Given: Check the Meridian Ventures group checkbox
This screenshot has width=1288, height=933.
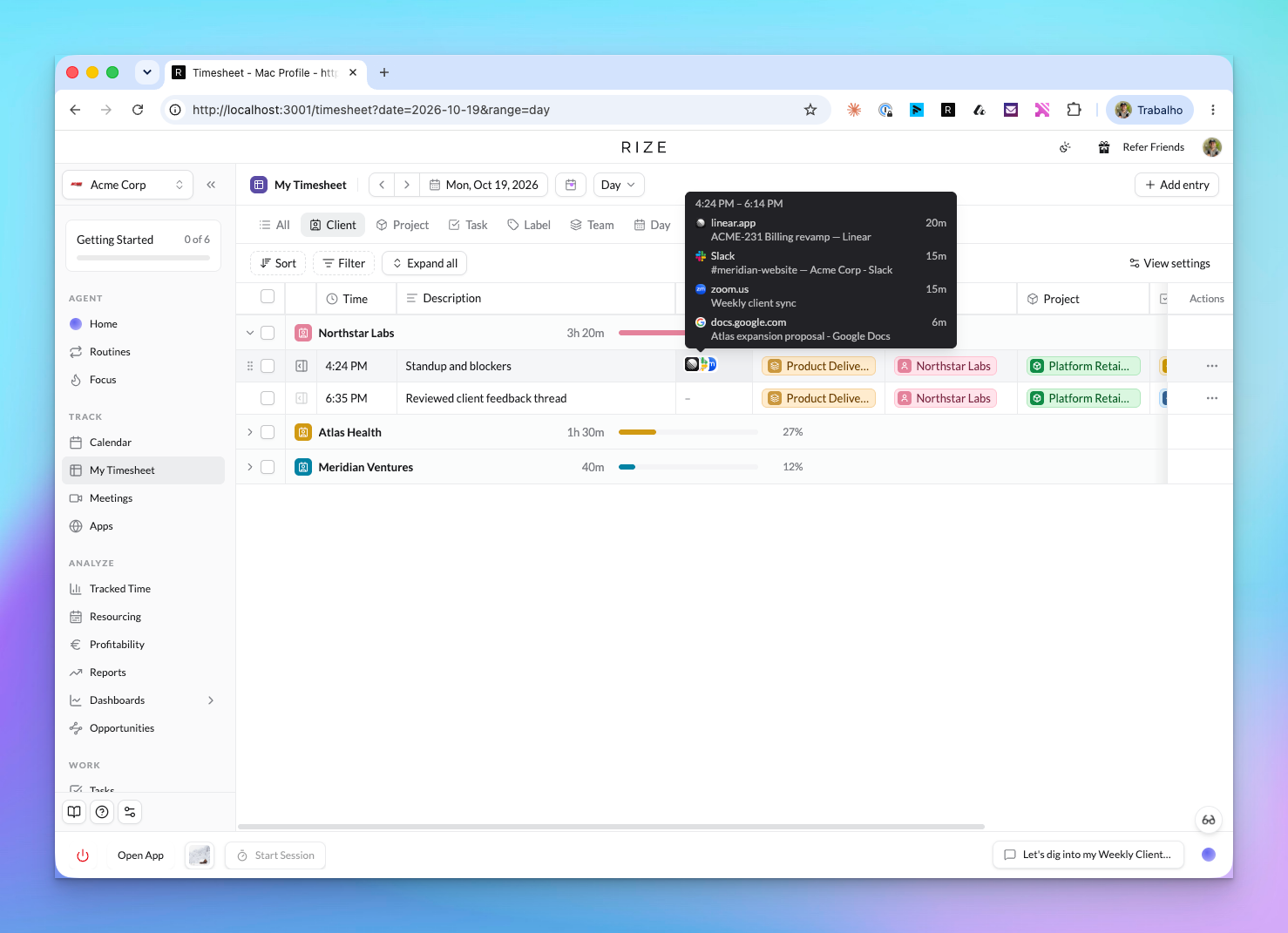Looking at the screenshot, I should pos(268,467).
